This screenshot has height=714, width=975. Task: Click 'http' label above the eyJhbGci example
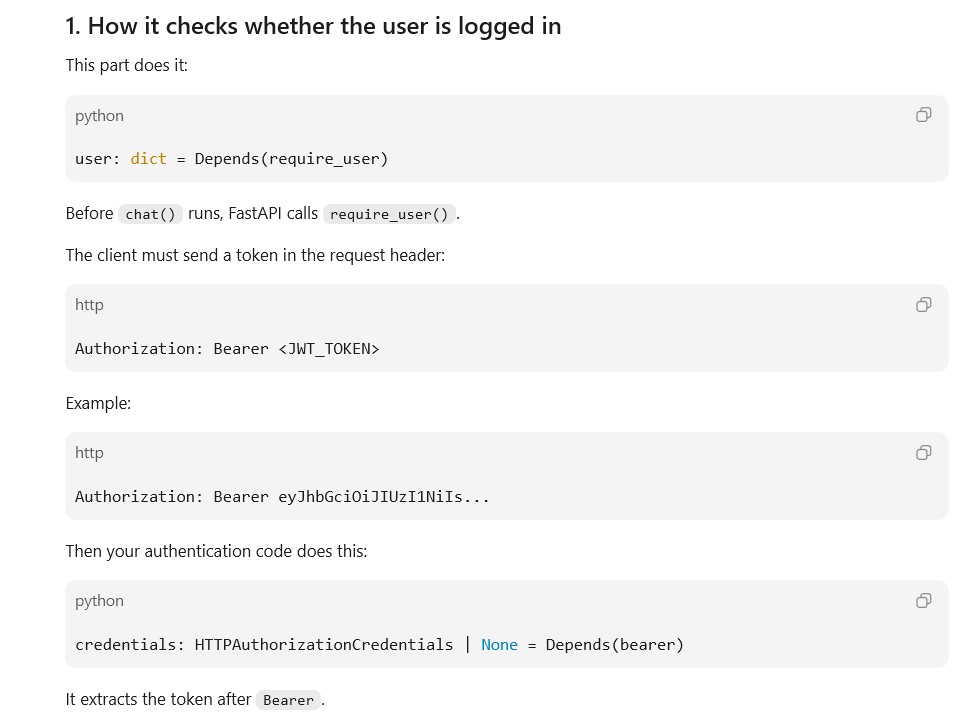pyautogui.click(x=89, y=453)
